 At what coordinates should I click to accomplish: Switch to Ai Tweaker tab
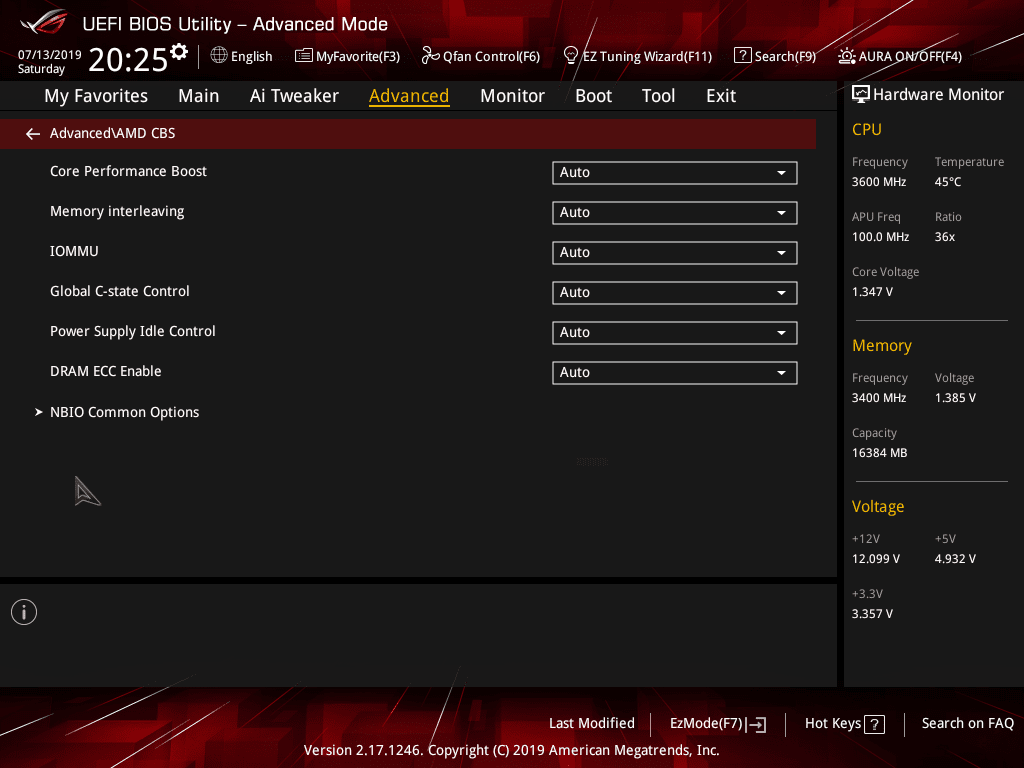point(294,96)
